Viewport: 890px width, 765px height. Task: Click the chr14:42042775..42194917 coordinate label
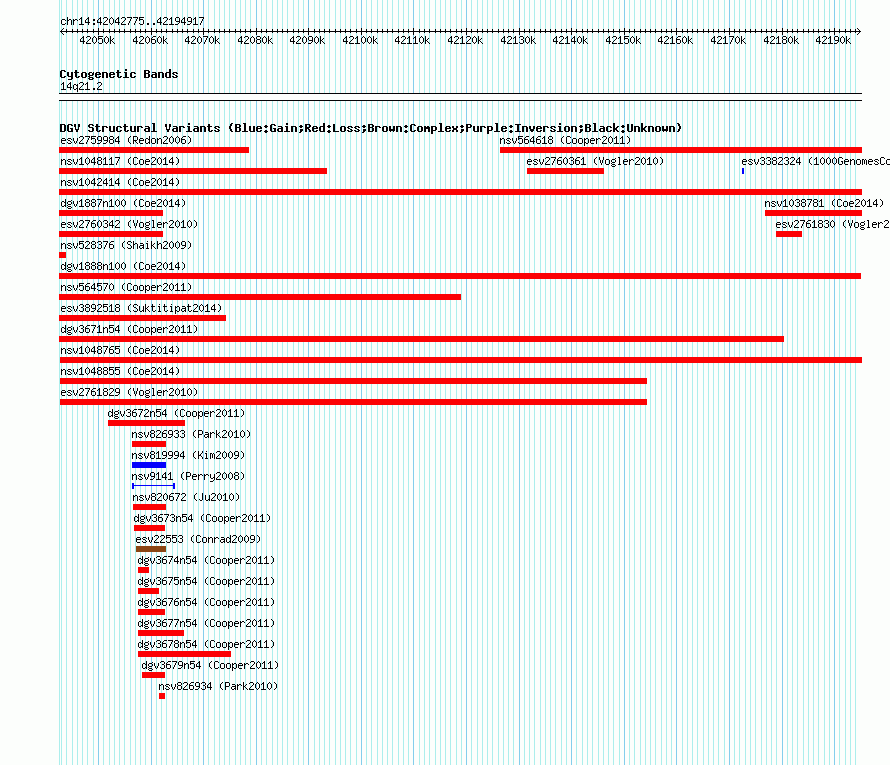point(132,21)
